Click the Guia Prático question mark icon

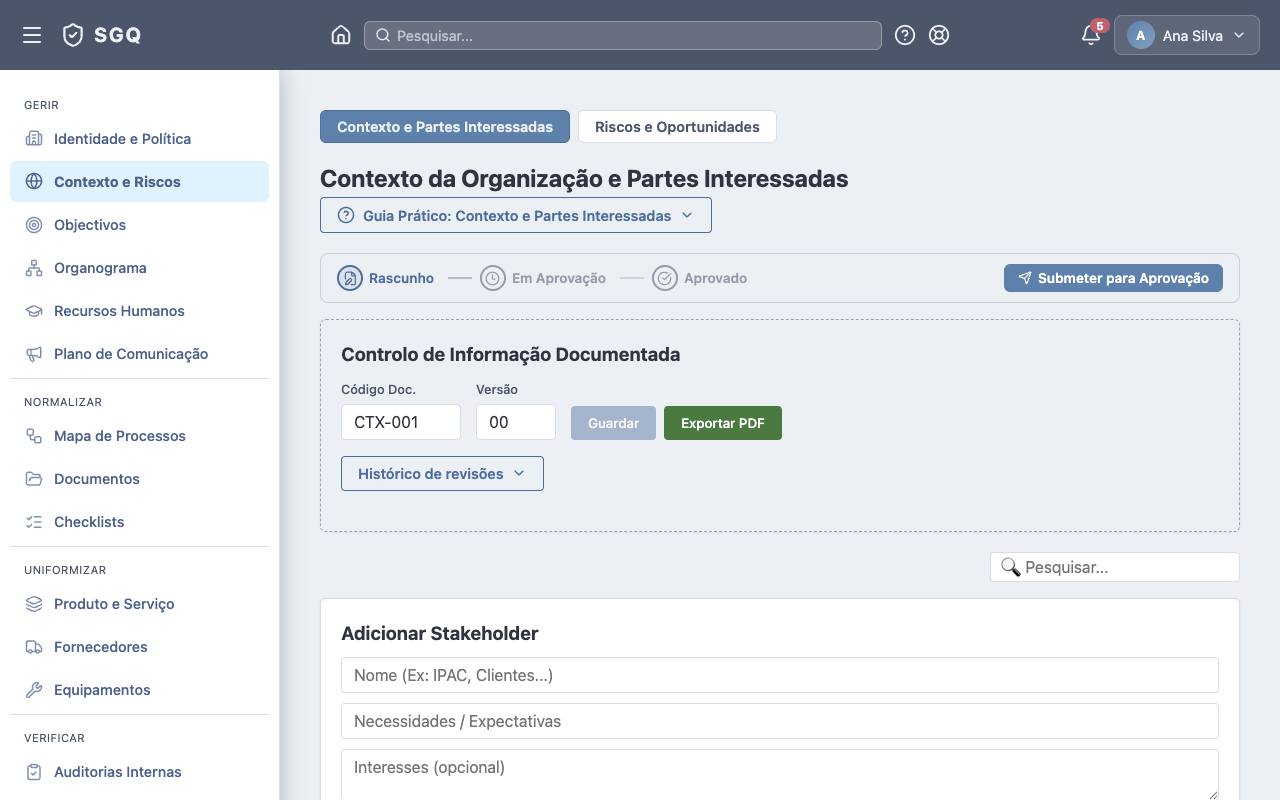346,215
